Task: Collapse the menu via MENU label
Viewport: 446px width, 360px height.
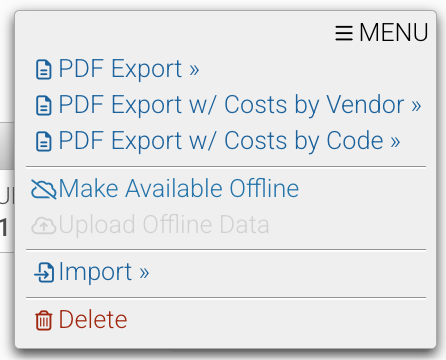Action: point(394,33)
